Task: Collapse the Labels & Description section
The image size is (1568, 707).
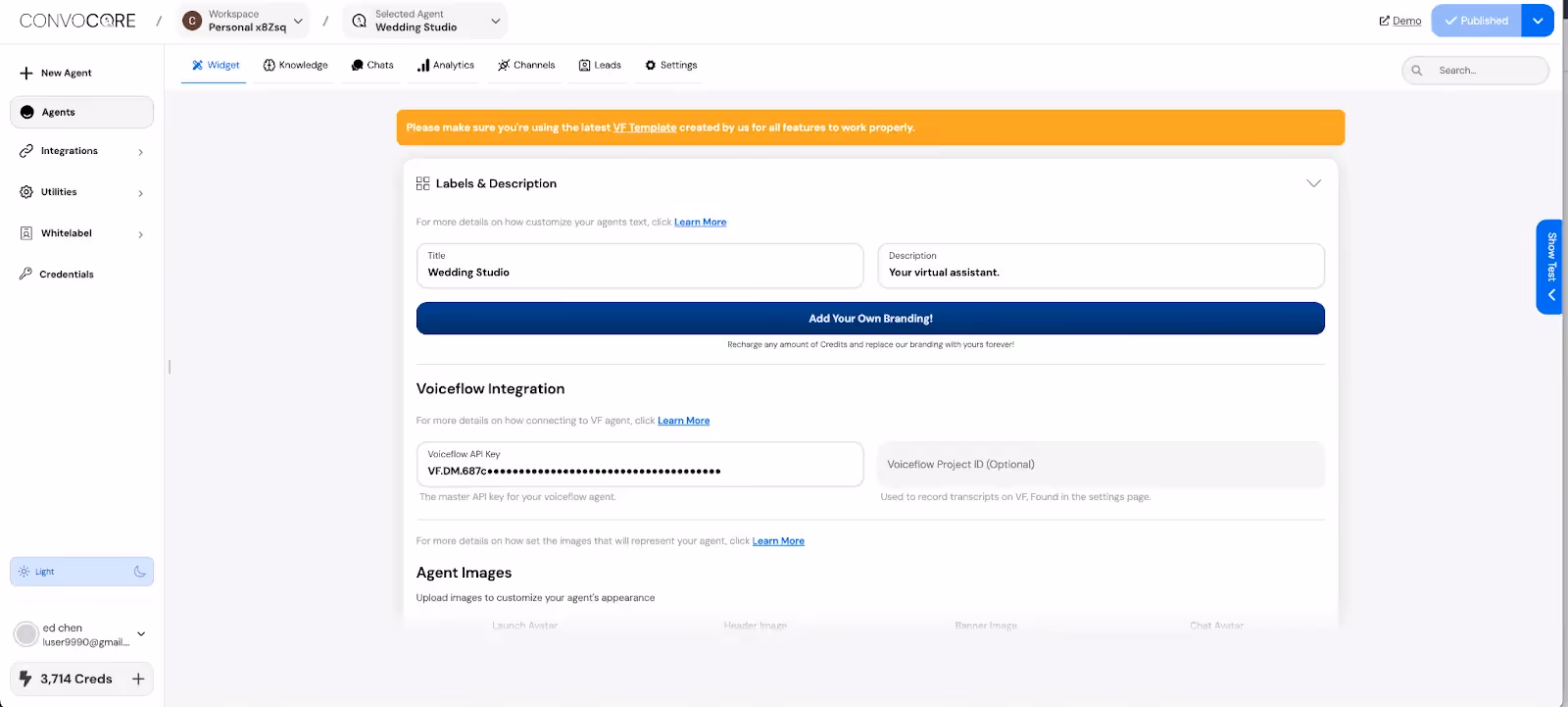Action: (x=1314, y=183)
